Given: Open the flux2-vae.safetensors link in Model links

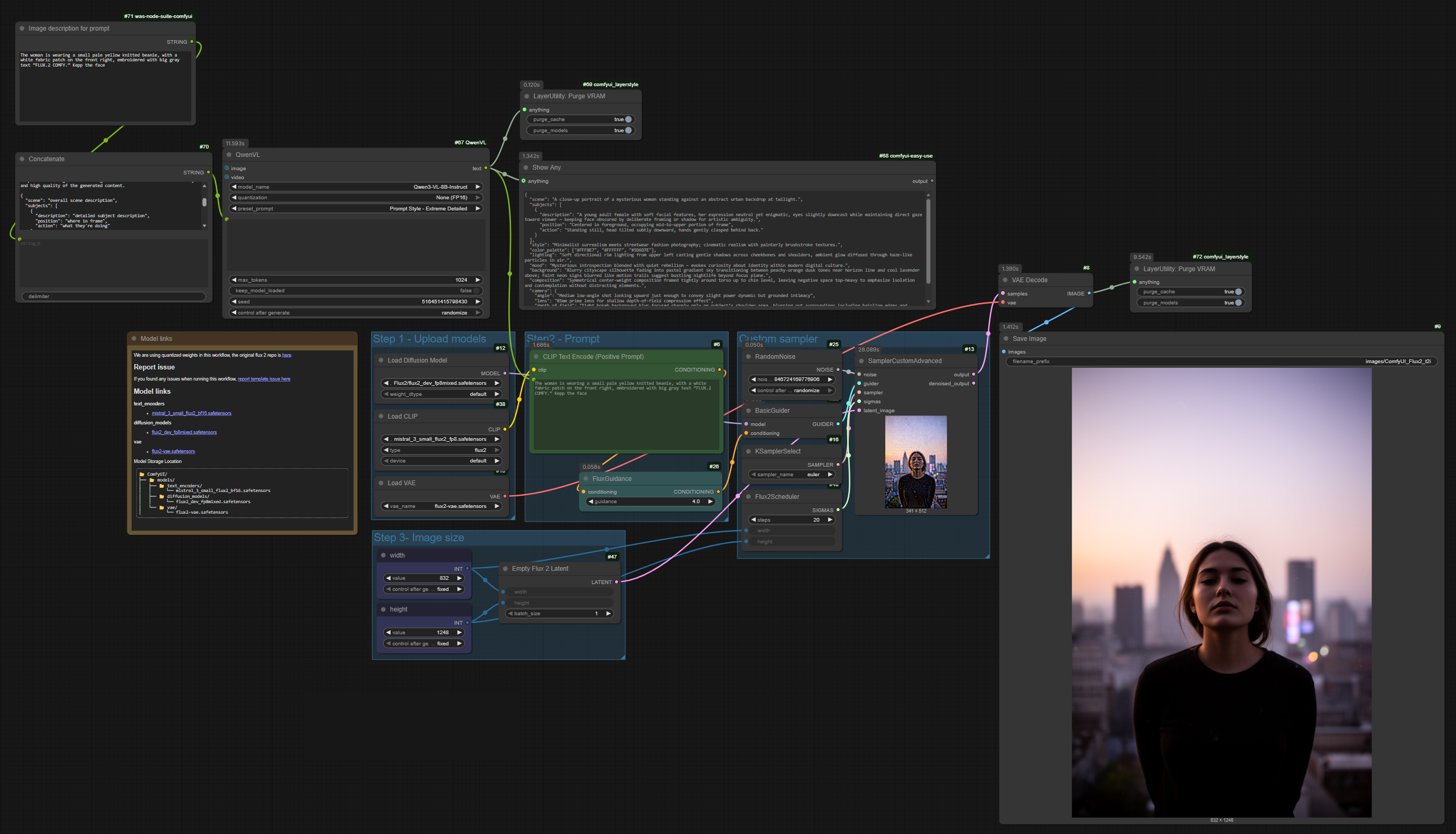Looking at the screenshot, I should point(173,451).
